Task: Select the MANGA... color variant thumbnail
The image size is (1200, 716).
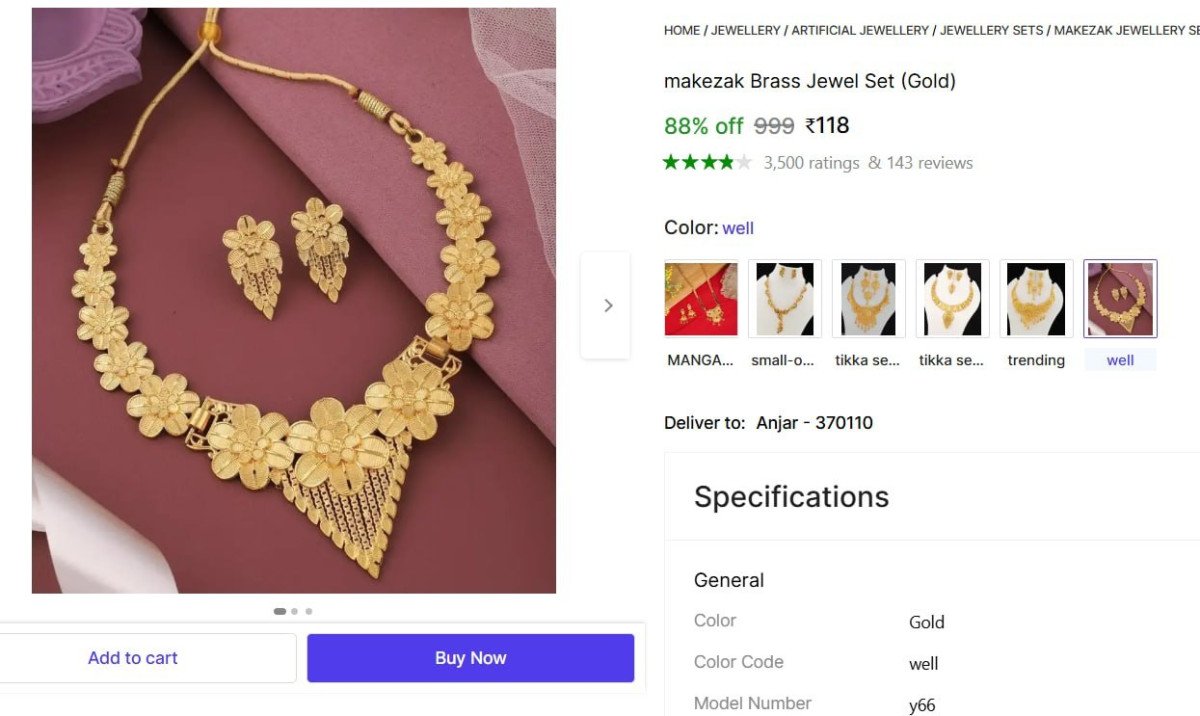Action: (x=701, y=299)
